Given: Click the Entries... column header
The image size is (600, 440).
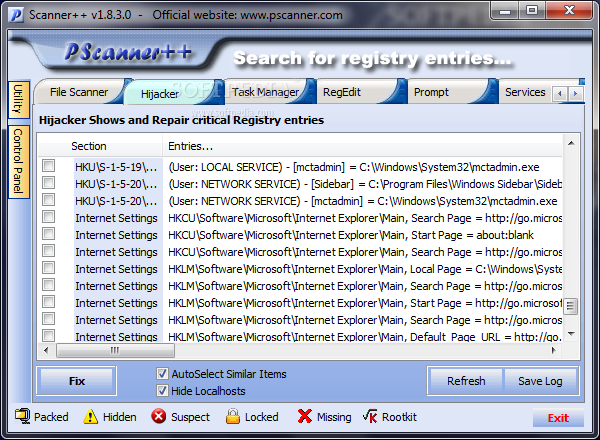Looking at the screenshot, I should (x=362, y=146).
